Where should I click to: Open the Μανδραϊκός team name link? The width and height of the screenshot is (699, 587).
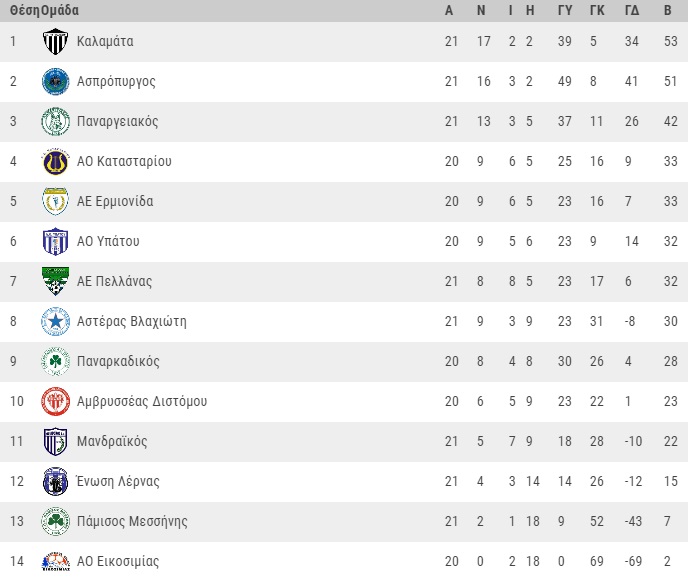(x=112, y=441)
